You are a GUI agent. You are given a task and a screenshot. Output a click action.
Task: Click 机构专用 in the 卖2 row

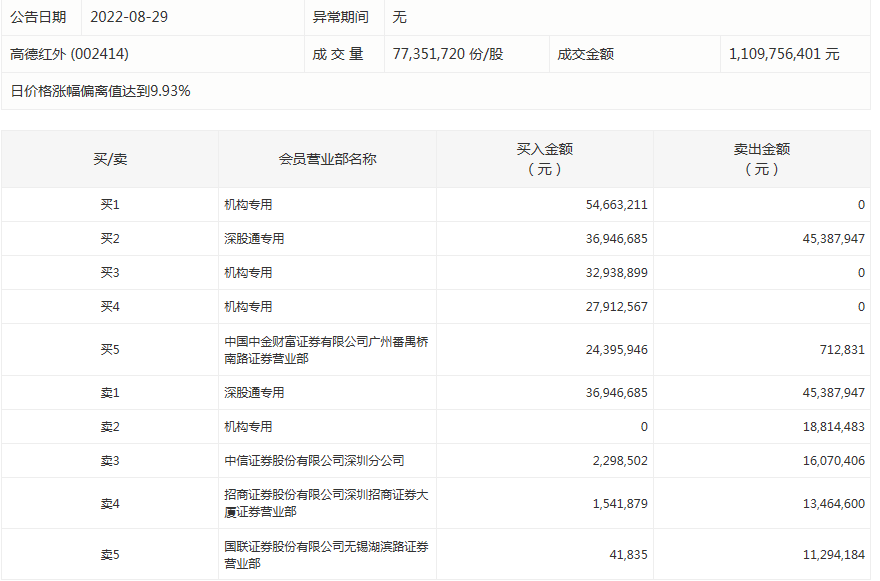point(248,427)
